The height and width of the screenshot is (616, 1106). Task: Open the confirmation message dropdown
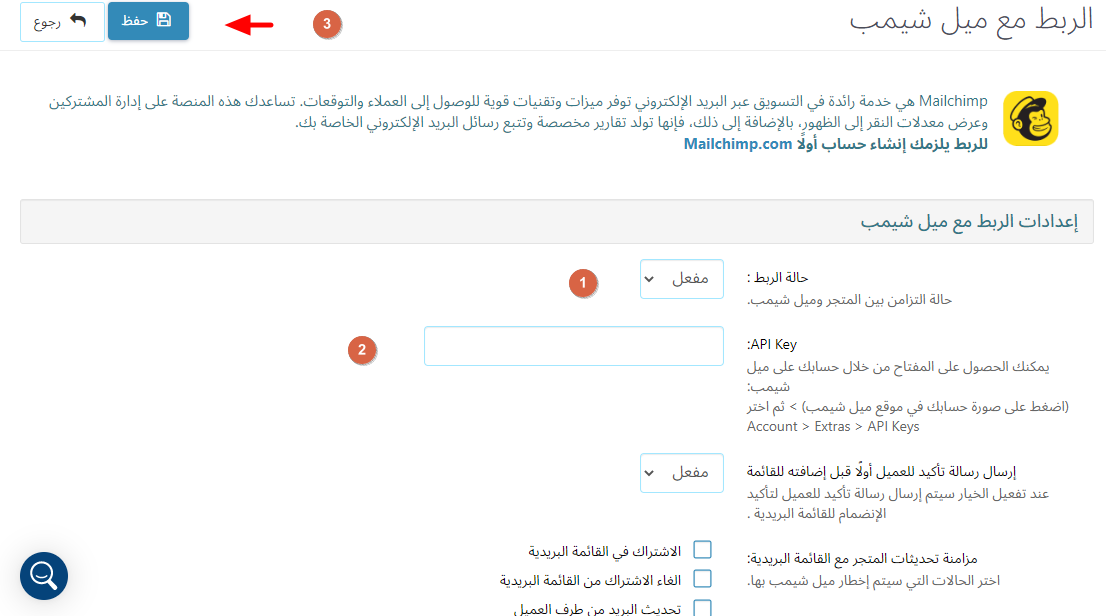pos(681,473)
